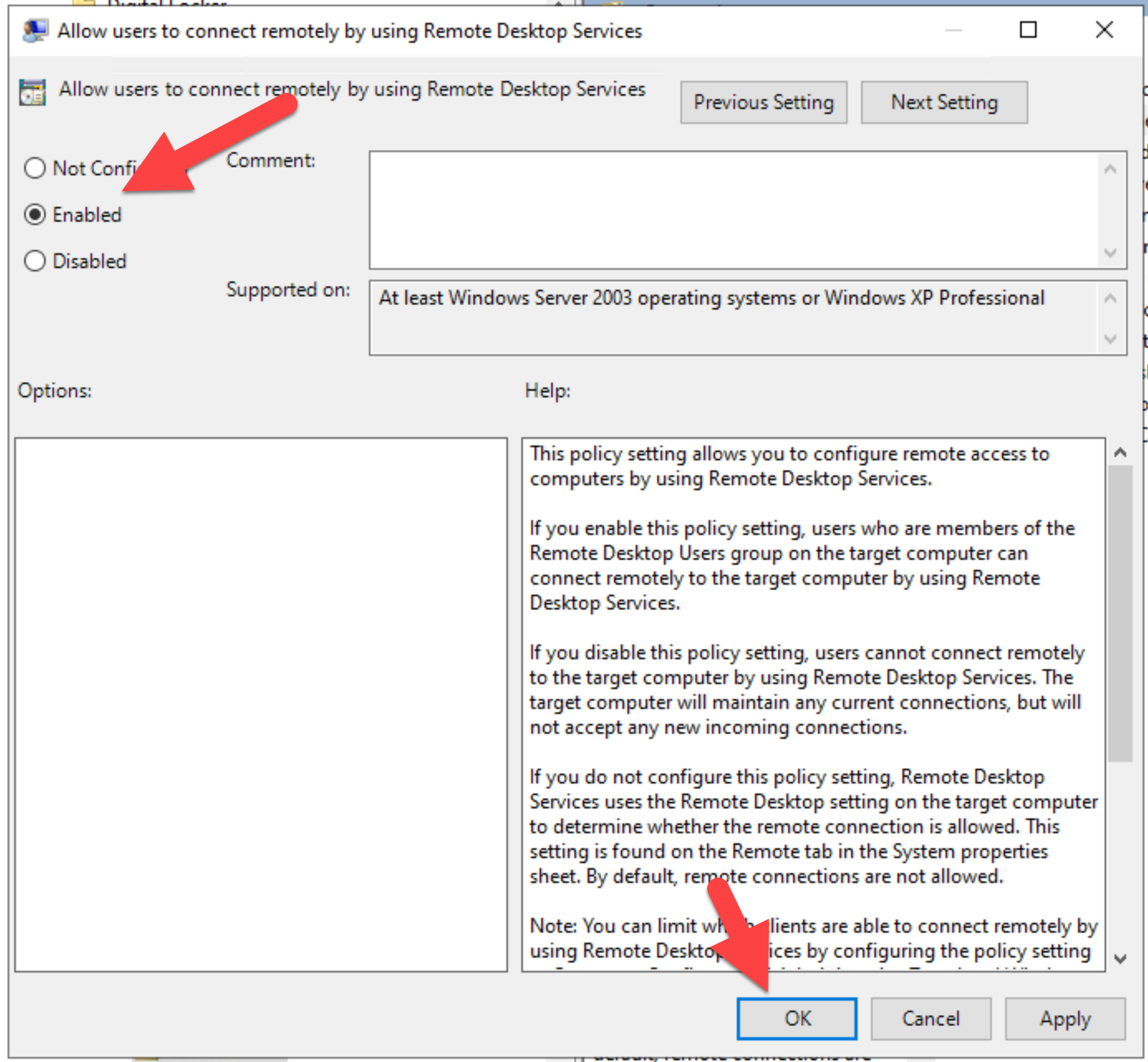
Task: Click the Remote Desktop icon in title bar
Action: pyautogui.click(x=34, y=30)
